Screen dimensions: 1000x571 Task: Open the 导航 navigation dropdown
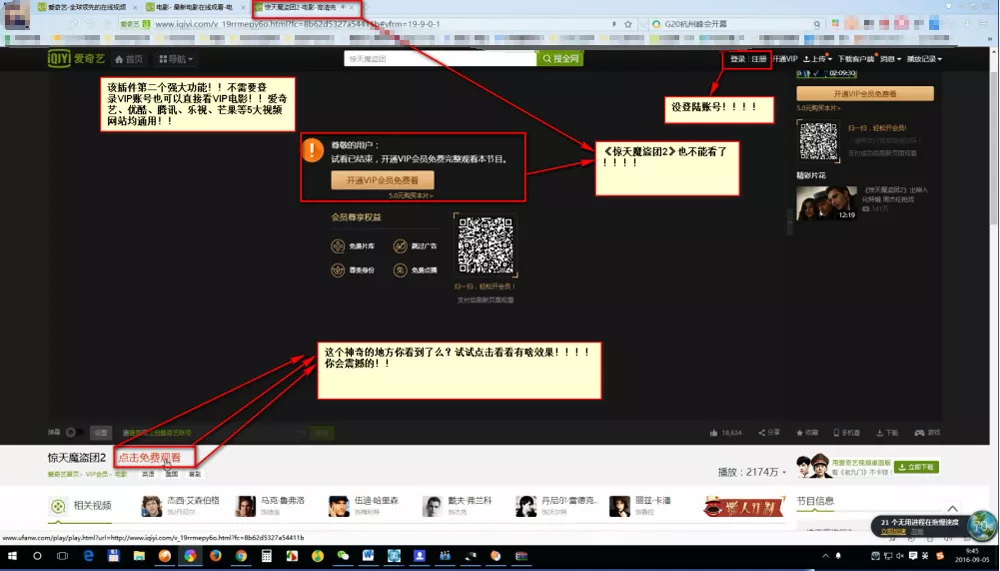pos(176,59)
